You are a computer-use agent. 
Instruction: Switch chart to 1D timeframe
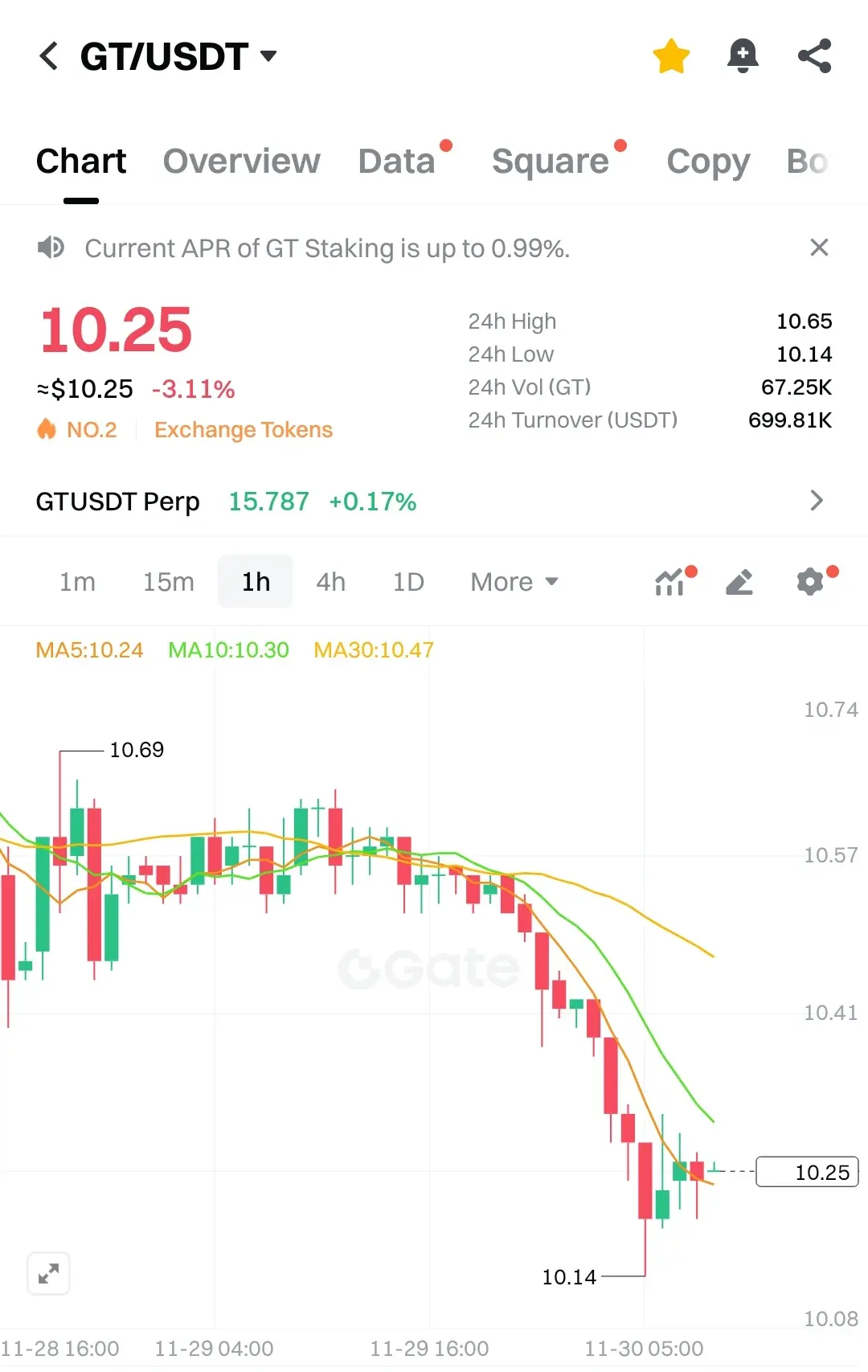408,581
